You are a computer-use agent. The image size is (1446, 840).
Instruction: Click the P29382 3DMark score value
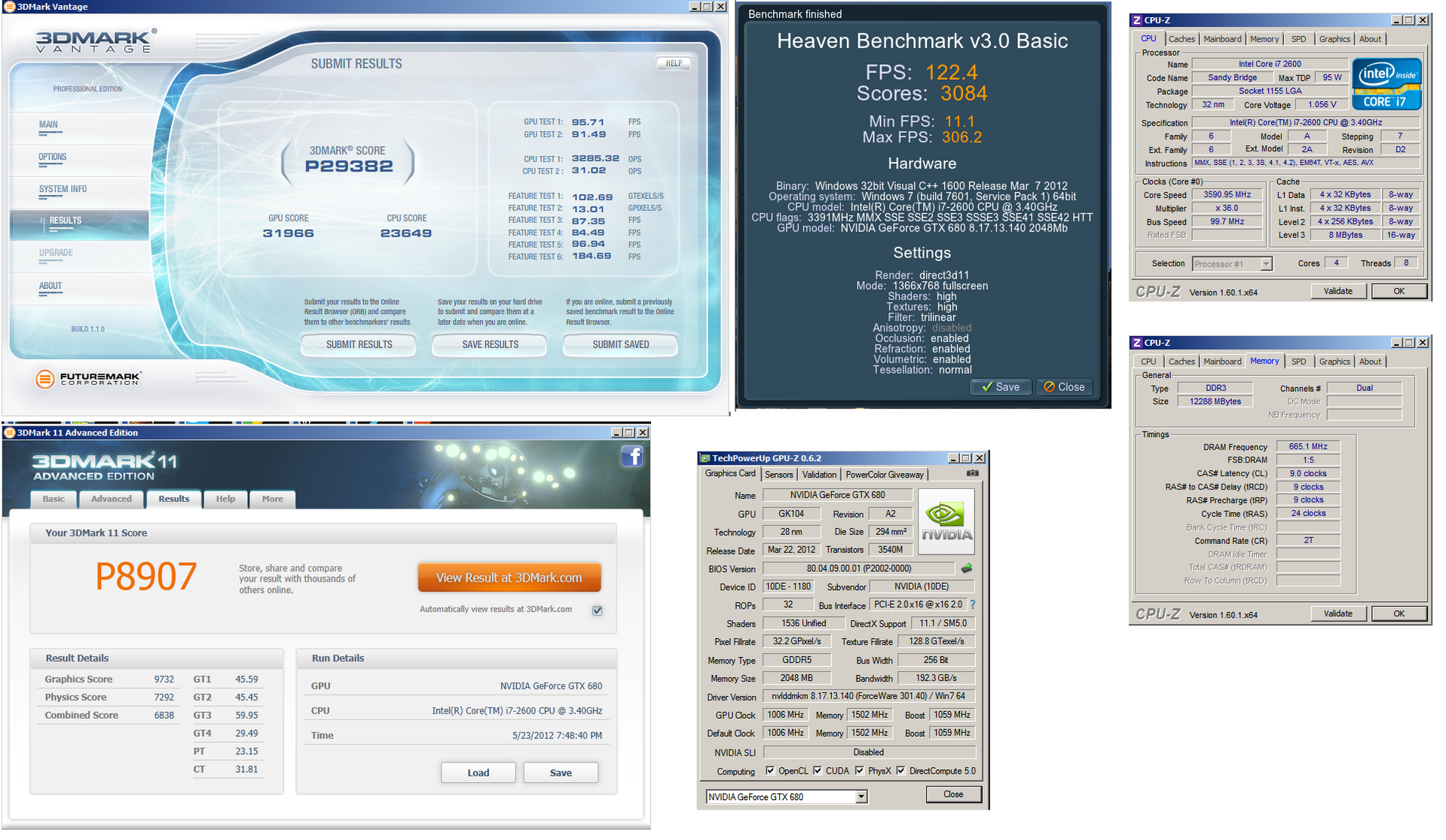point(349,166)
